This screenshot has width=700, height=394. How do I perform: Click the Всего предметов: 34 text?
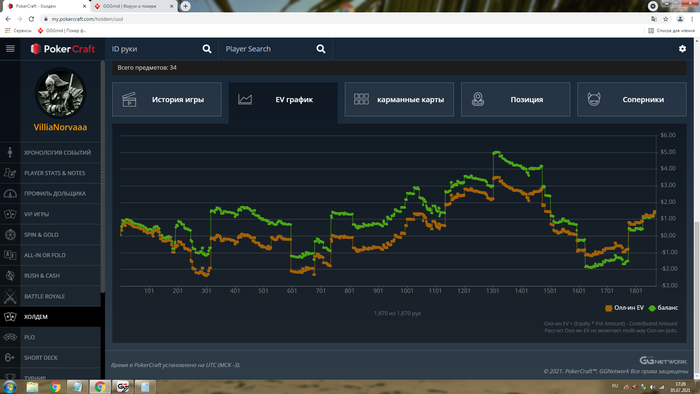tap(147, 68)
